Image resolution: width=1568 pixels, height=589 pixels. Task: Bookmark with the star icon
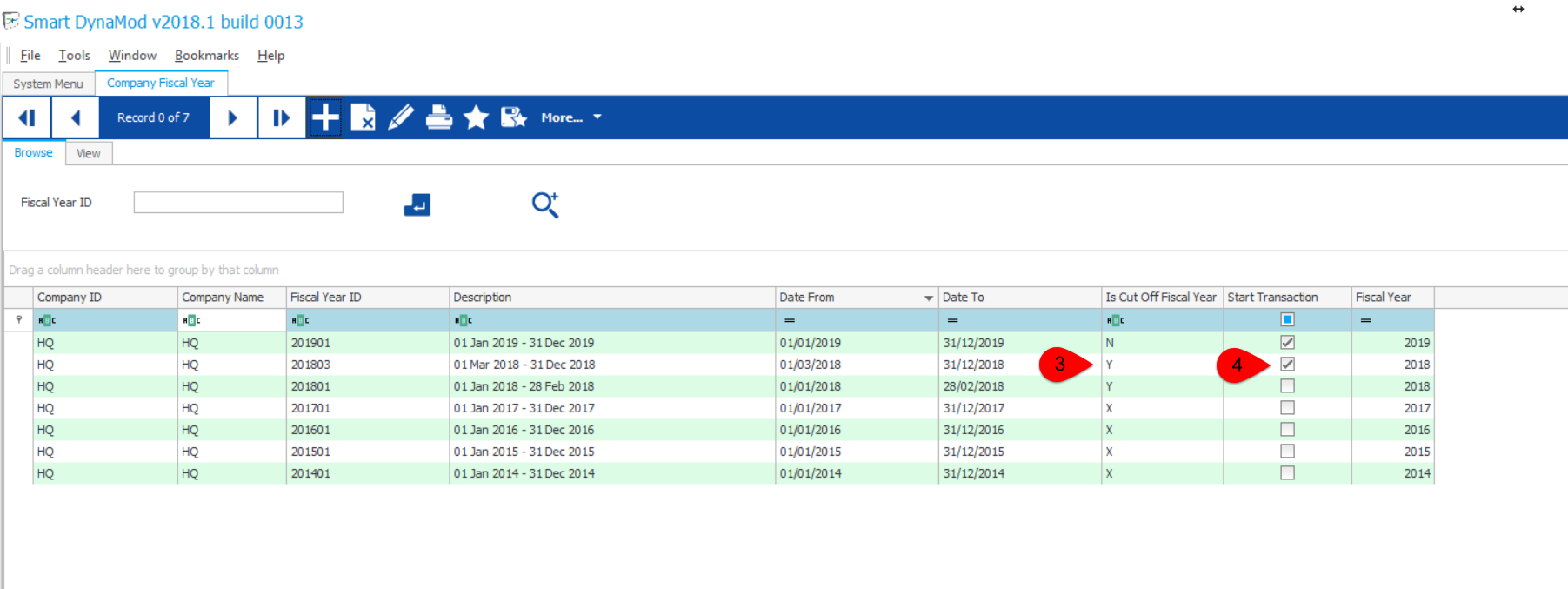(x=476, y=117)
